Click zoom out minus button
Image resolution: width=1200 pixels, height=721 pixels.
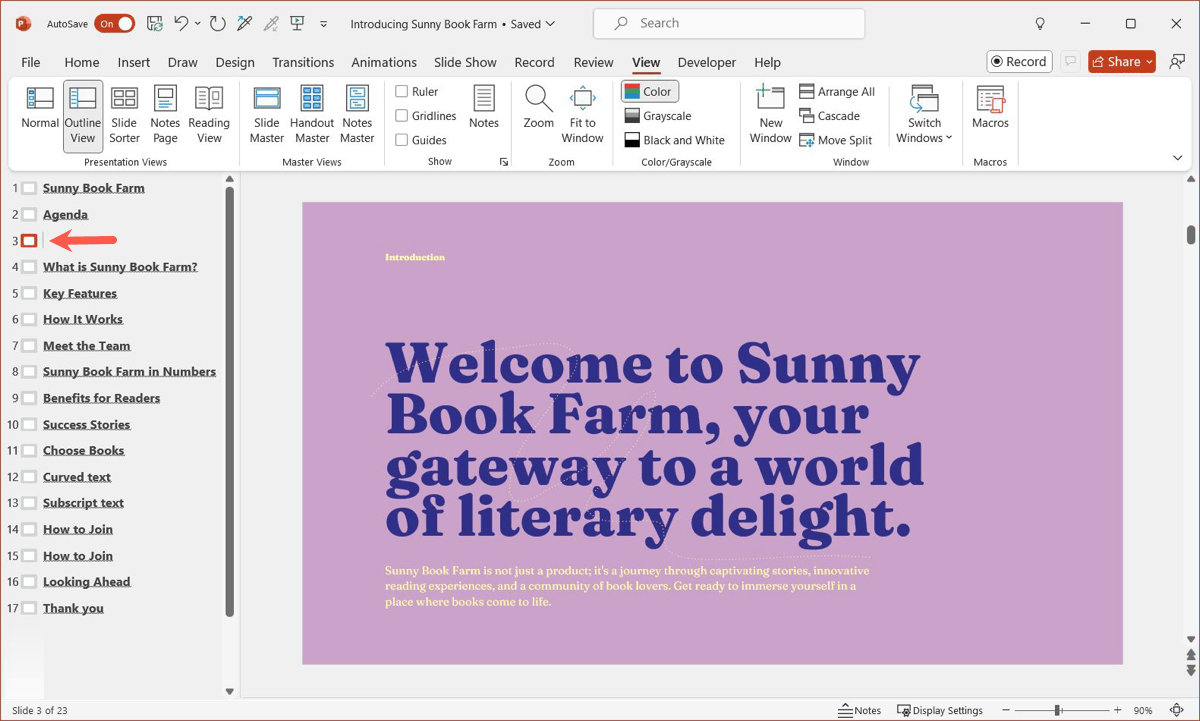[1006, 710]
